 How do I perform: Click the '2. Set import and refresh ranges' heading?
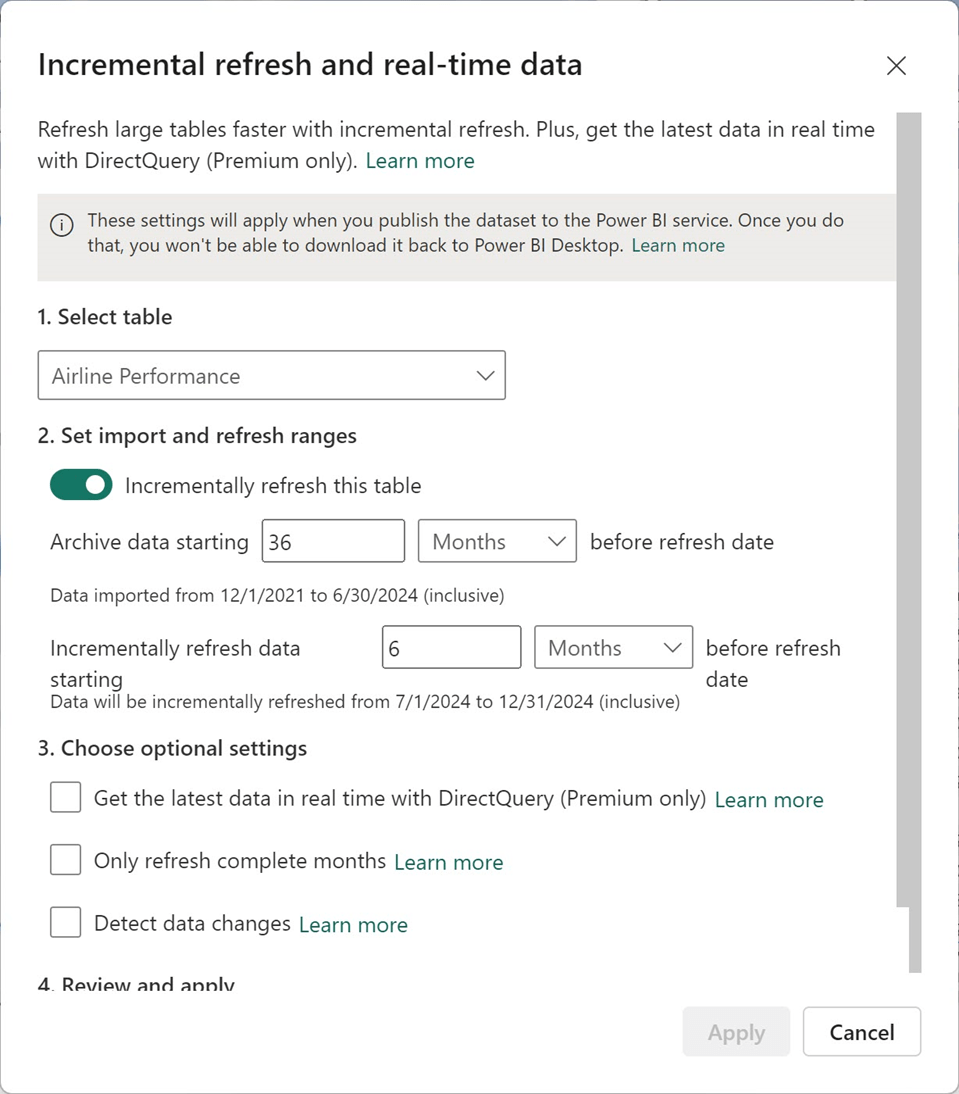(197, 435)
